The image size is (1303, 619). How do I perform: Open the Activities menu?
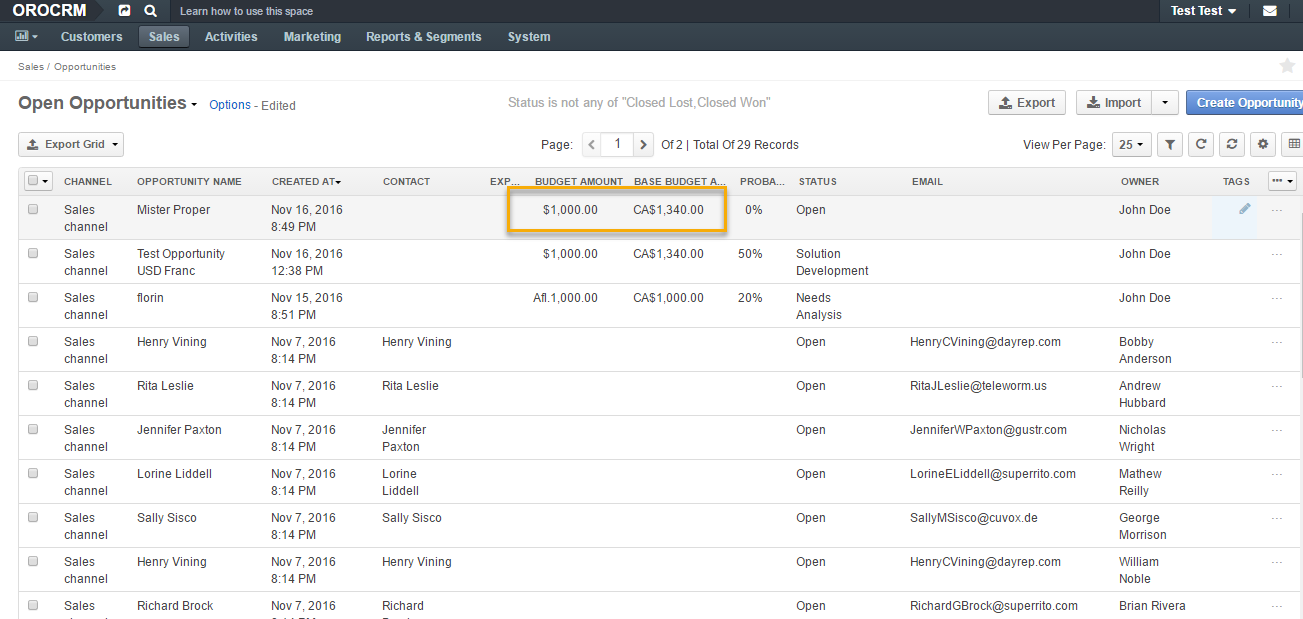tap(231, 37)
